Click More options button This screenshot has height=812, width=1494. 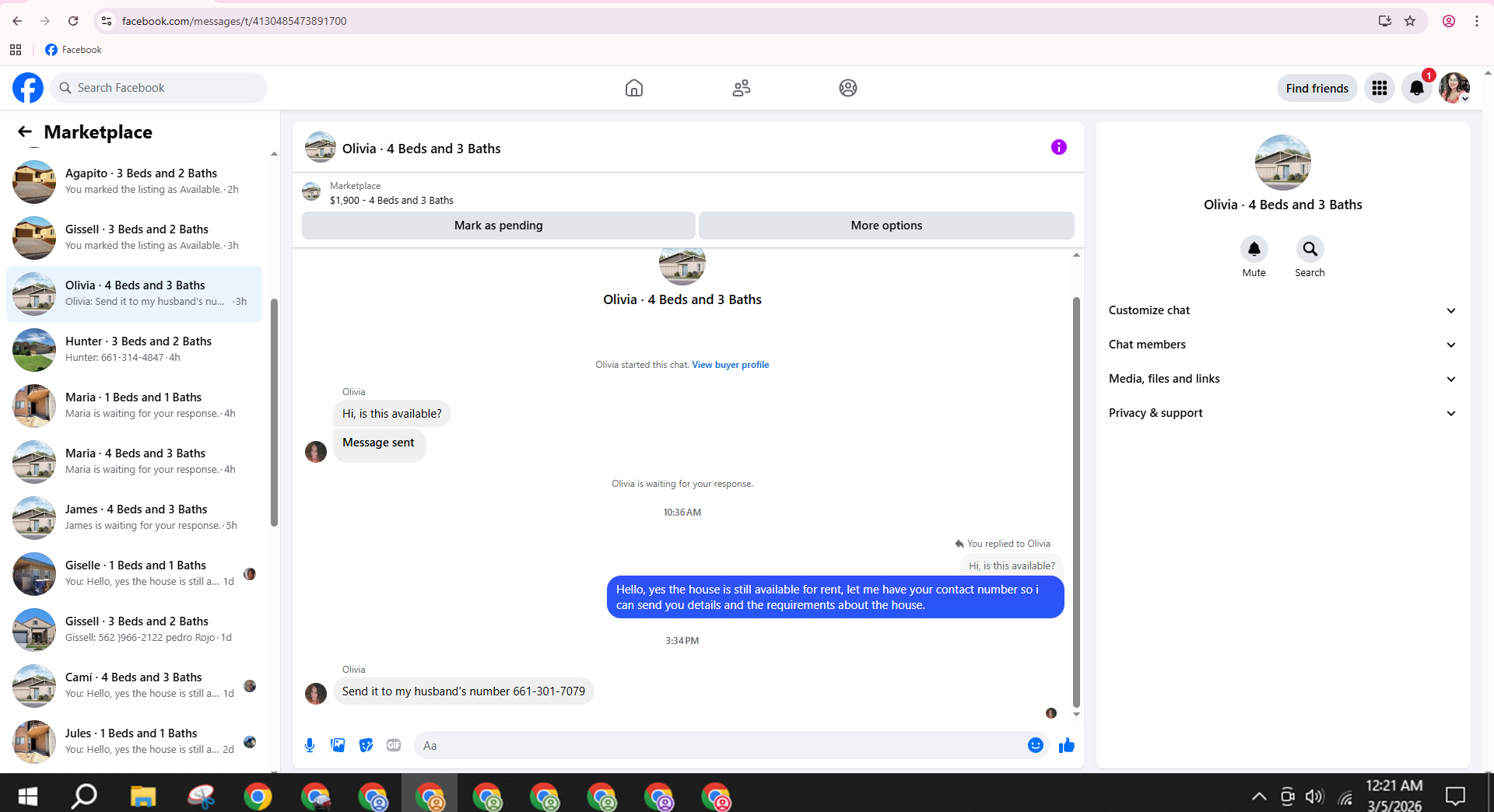coord(886,226)
